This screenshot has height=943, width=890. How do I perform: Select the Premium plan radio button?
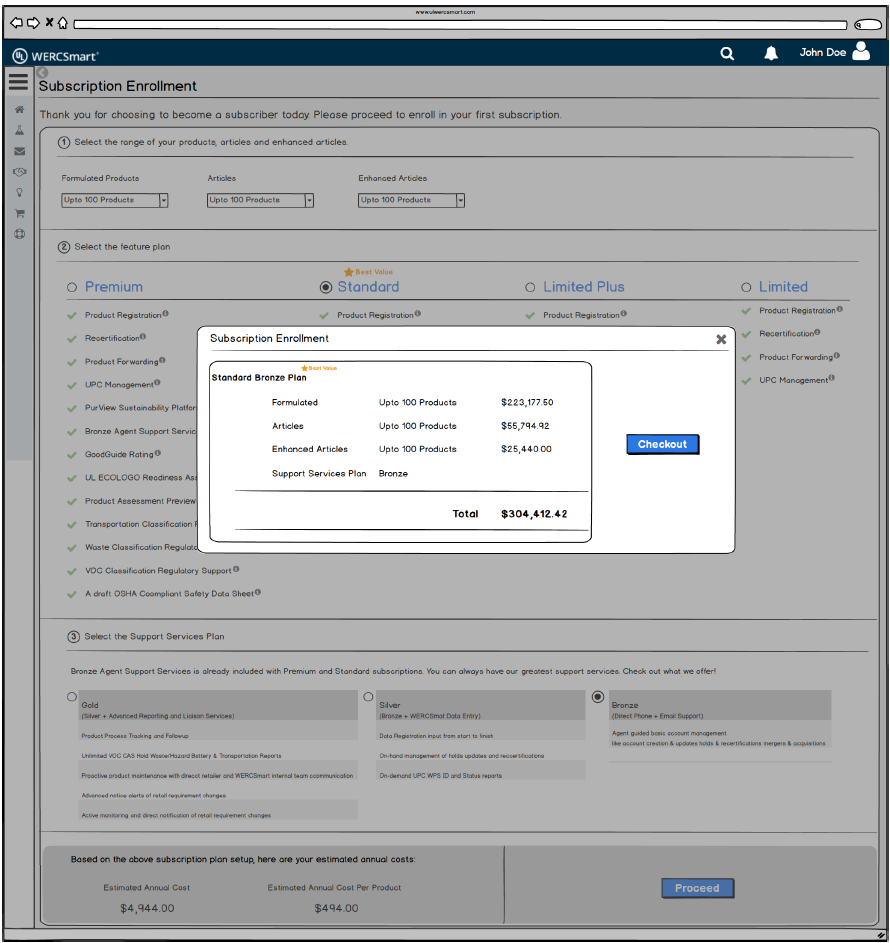(x=72, y=287)
